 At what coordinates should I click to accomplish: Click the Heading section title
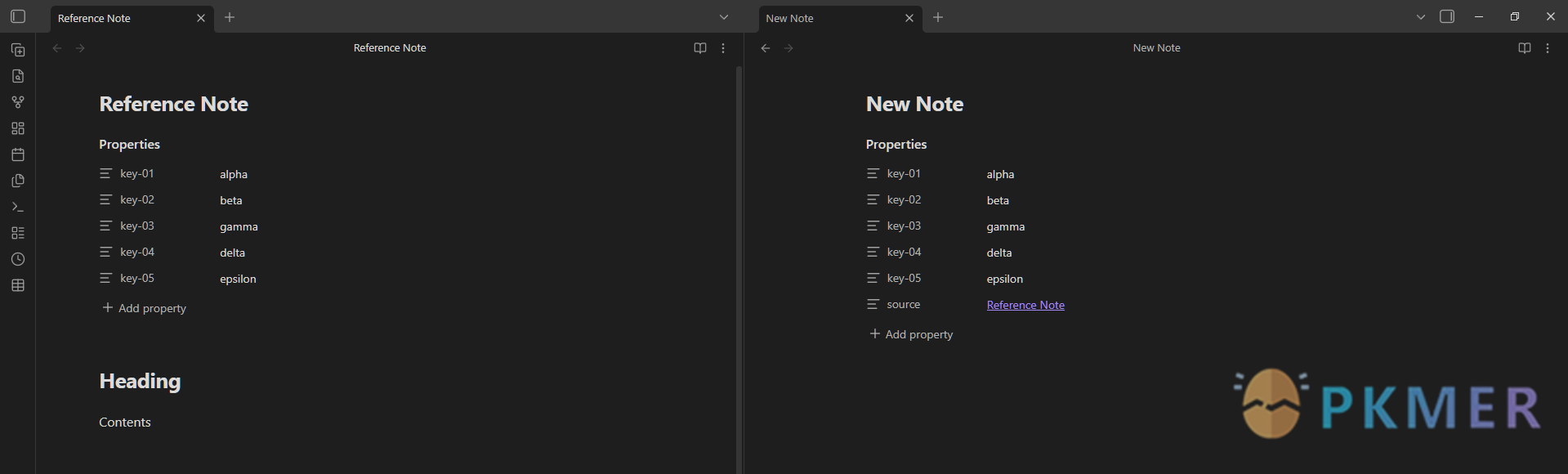[x=140, y=382]
